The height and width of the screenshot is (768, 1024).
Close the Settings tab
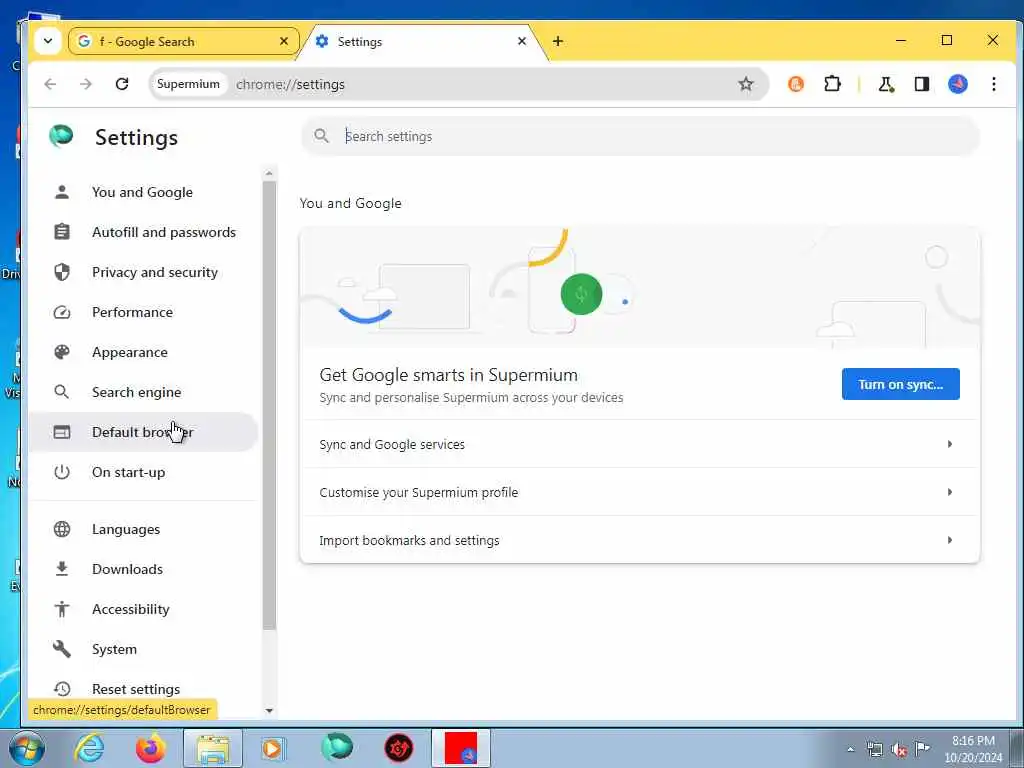point(522,41)
